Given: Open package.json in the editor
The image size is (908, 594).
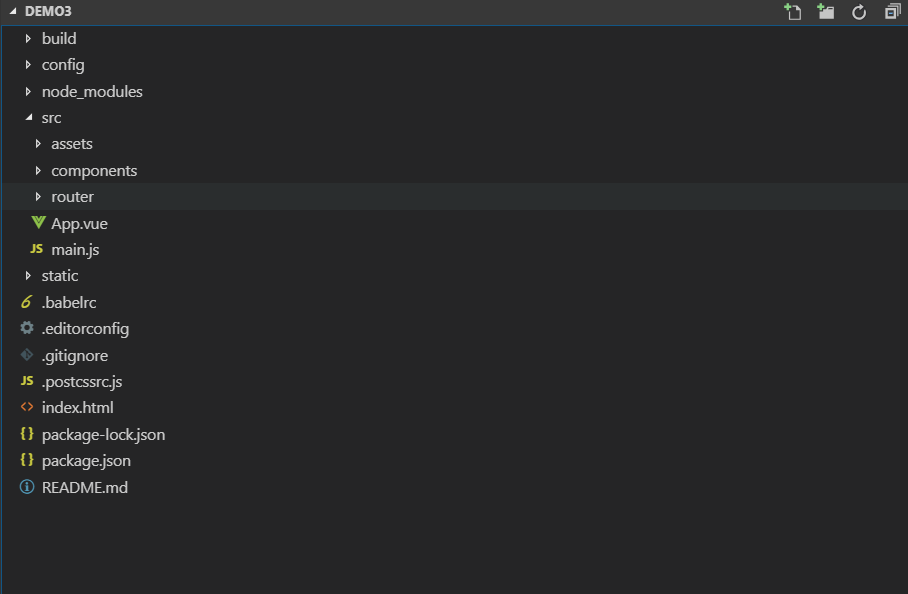Looking at the screenshot, I should [87, 460].
